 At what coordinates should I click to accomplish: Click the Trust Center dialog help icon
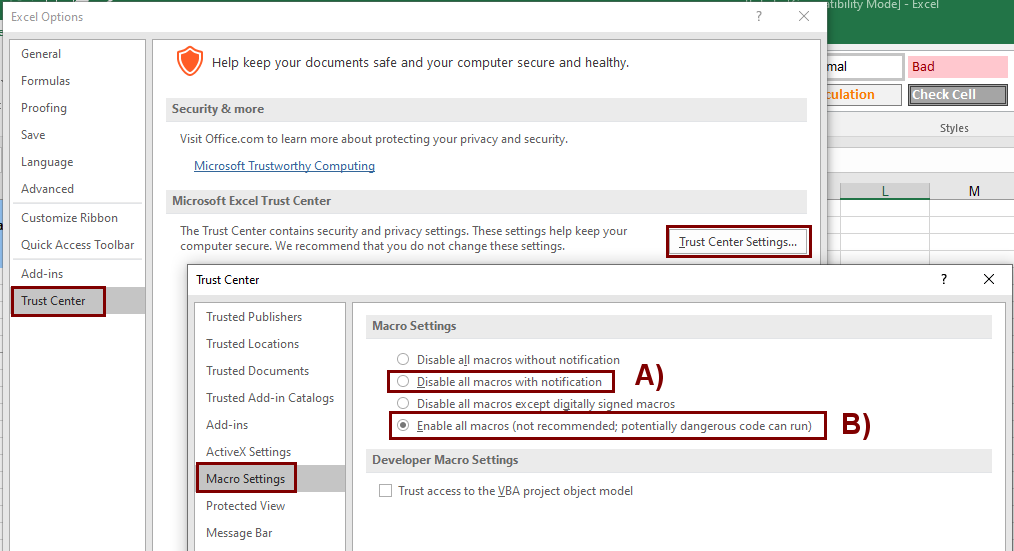click(943, 280)
